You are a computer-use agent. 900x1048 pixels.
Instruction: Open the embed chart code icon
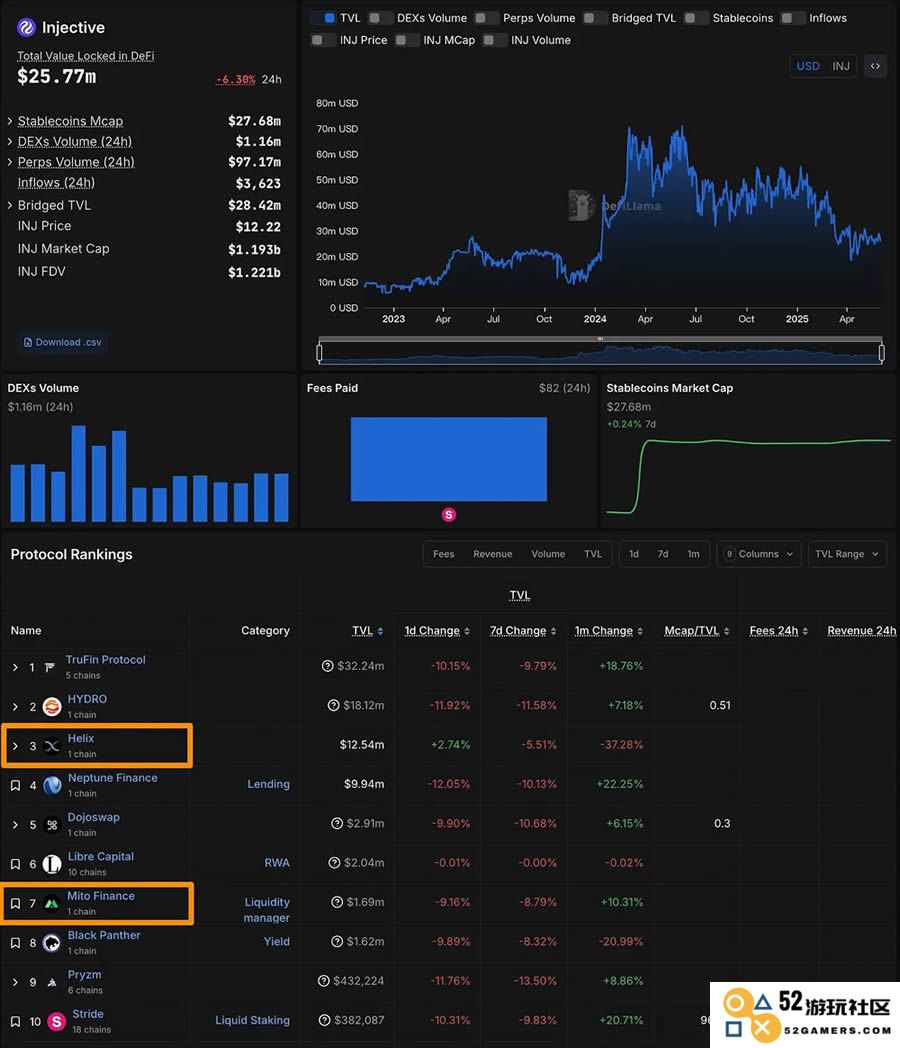(875, 66)
